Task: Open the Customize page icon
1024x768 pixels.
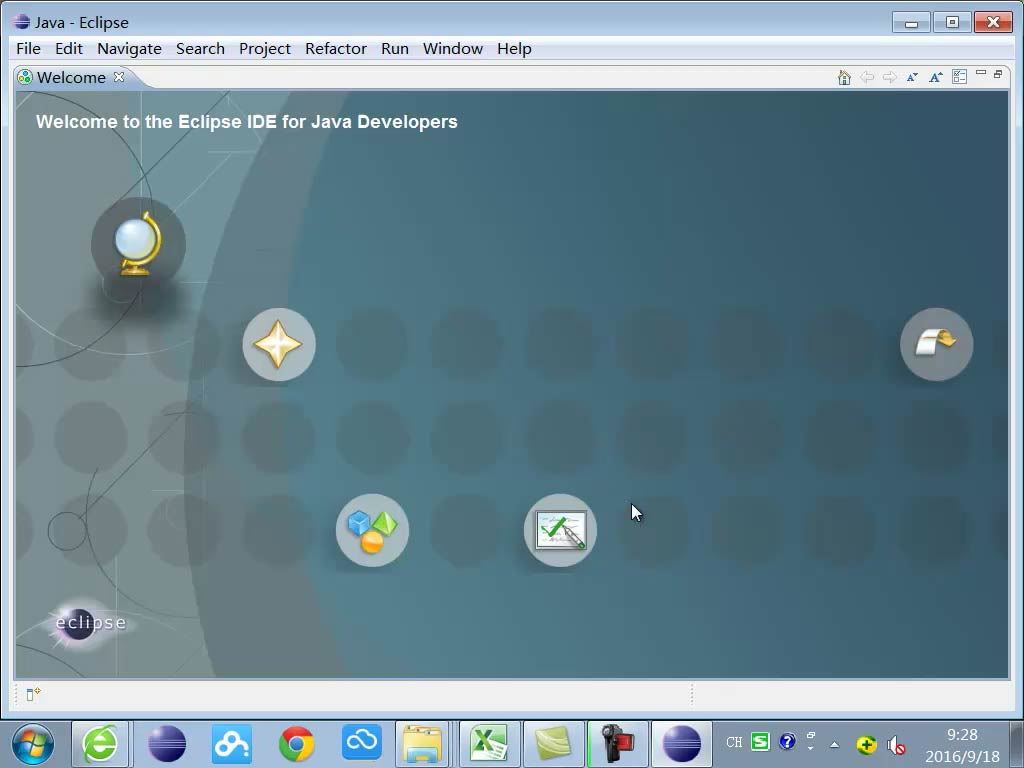Action: [959, 77]
